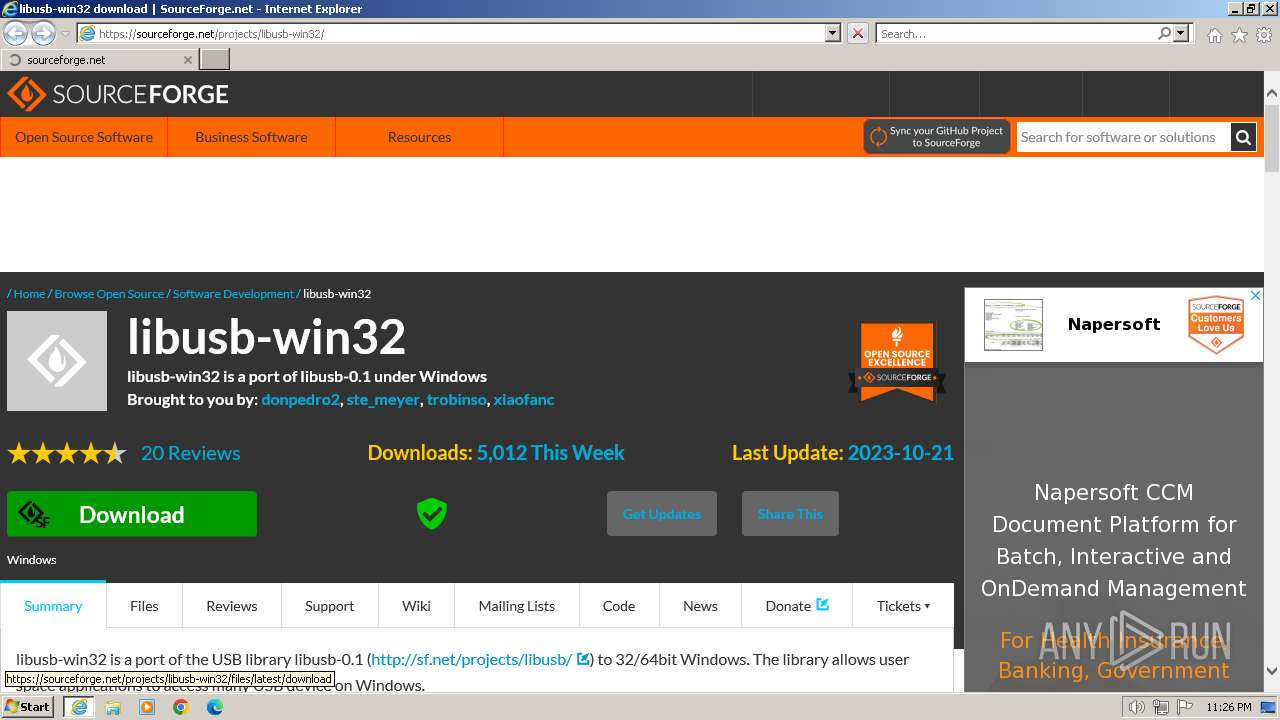Click the browser search magnifier icon
Viewport: 1280px width, 720px height.
1164,33
